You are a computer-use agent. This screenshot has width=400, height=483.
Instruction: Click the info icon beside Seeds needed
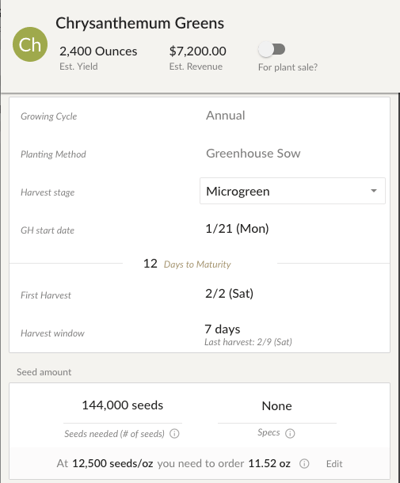point(174,434)
